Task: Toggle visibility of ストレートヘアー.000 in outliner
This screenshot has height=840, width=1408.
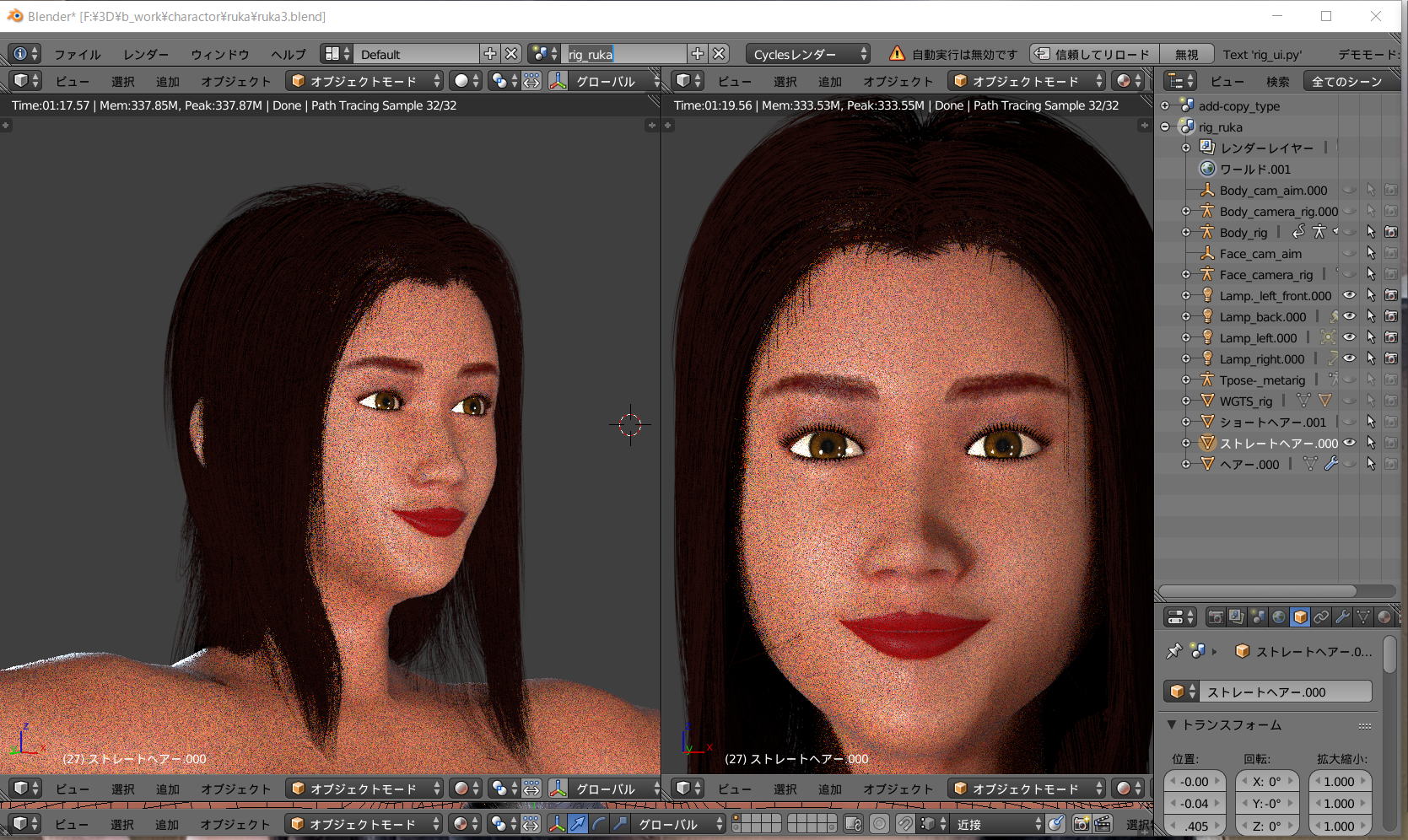Action: 1349,443
